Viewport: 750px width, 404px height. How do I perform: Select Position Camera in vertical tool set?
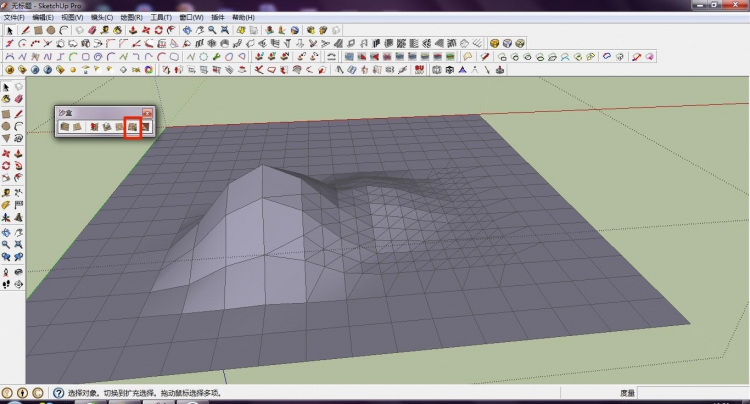click(x=6, y=272)
